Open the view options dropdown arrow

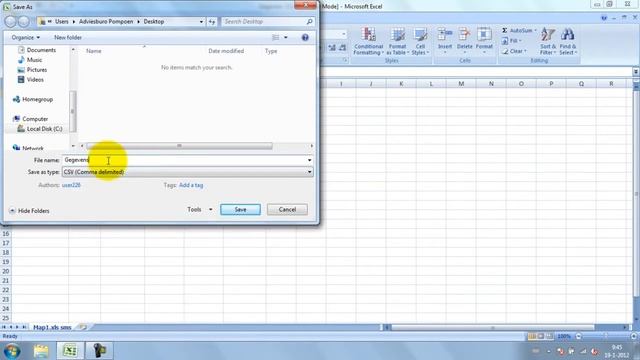[x=286, y=37]
